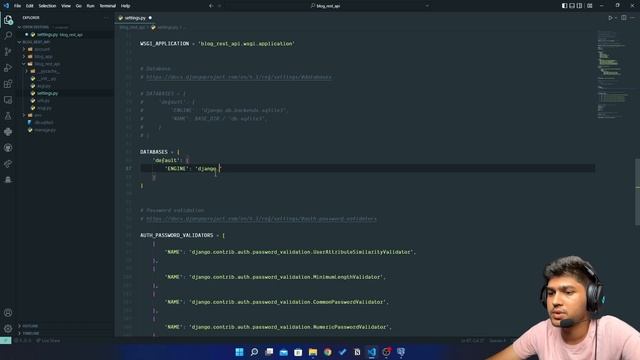
Task: Open the Python extension view
Action: 8,132
